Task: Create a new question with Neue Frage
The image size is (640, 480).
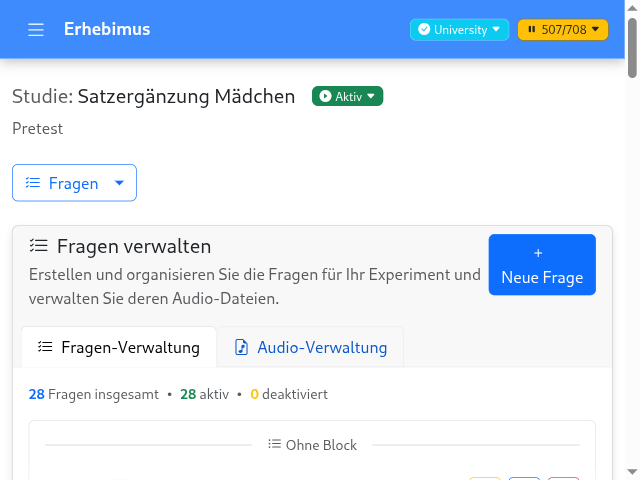Action: pos(542,266)
